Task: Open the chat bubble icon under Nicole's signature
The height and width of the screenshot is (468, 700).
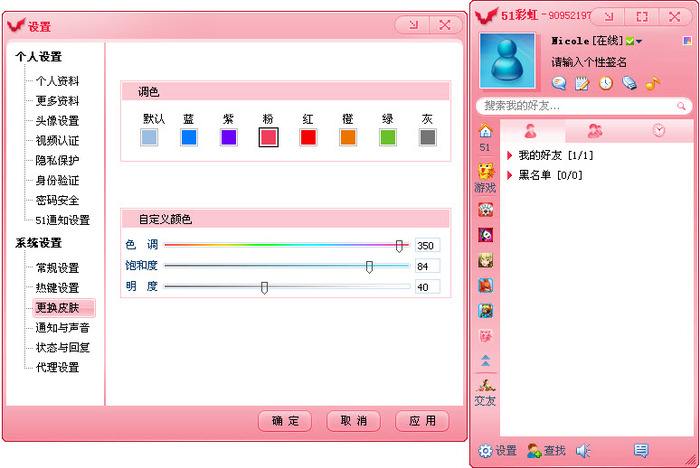Action: [x=559, y=83]
